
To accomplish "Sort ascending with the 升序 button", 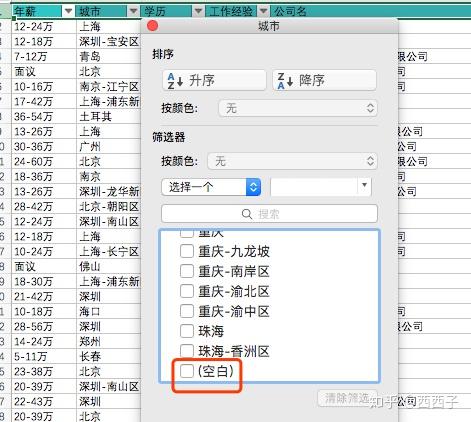I will coord(214,80).
